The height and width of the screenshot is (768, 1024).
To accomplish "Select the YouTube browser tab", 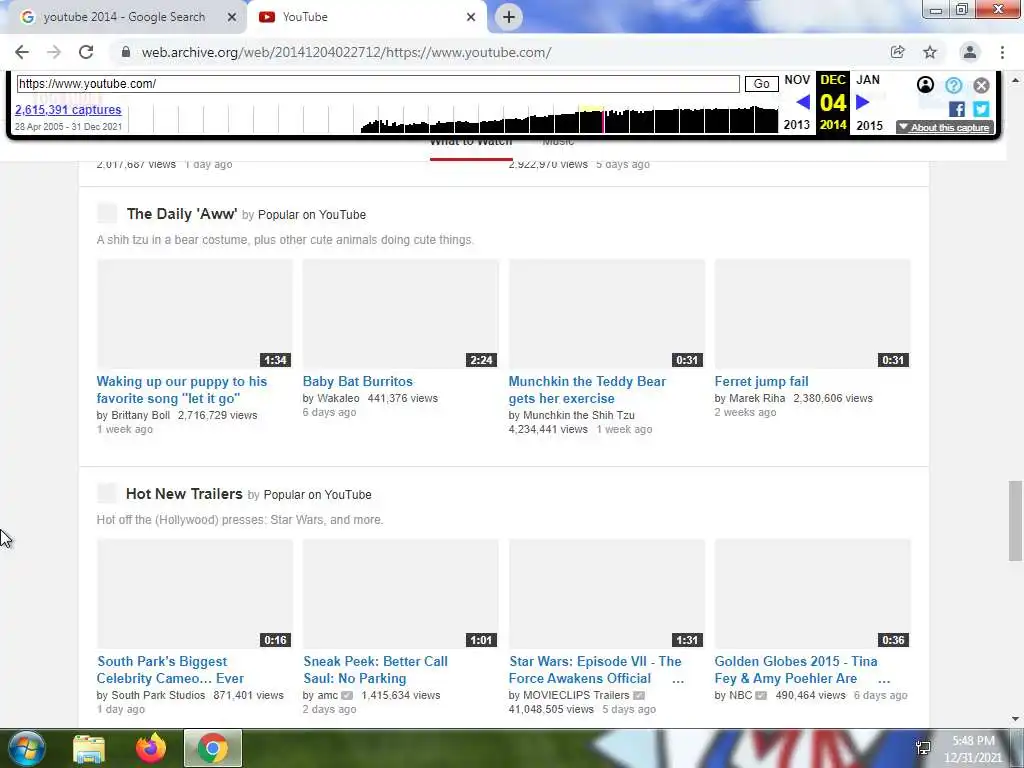I will (x=366, y=17).
